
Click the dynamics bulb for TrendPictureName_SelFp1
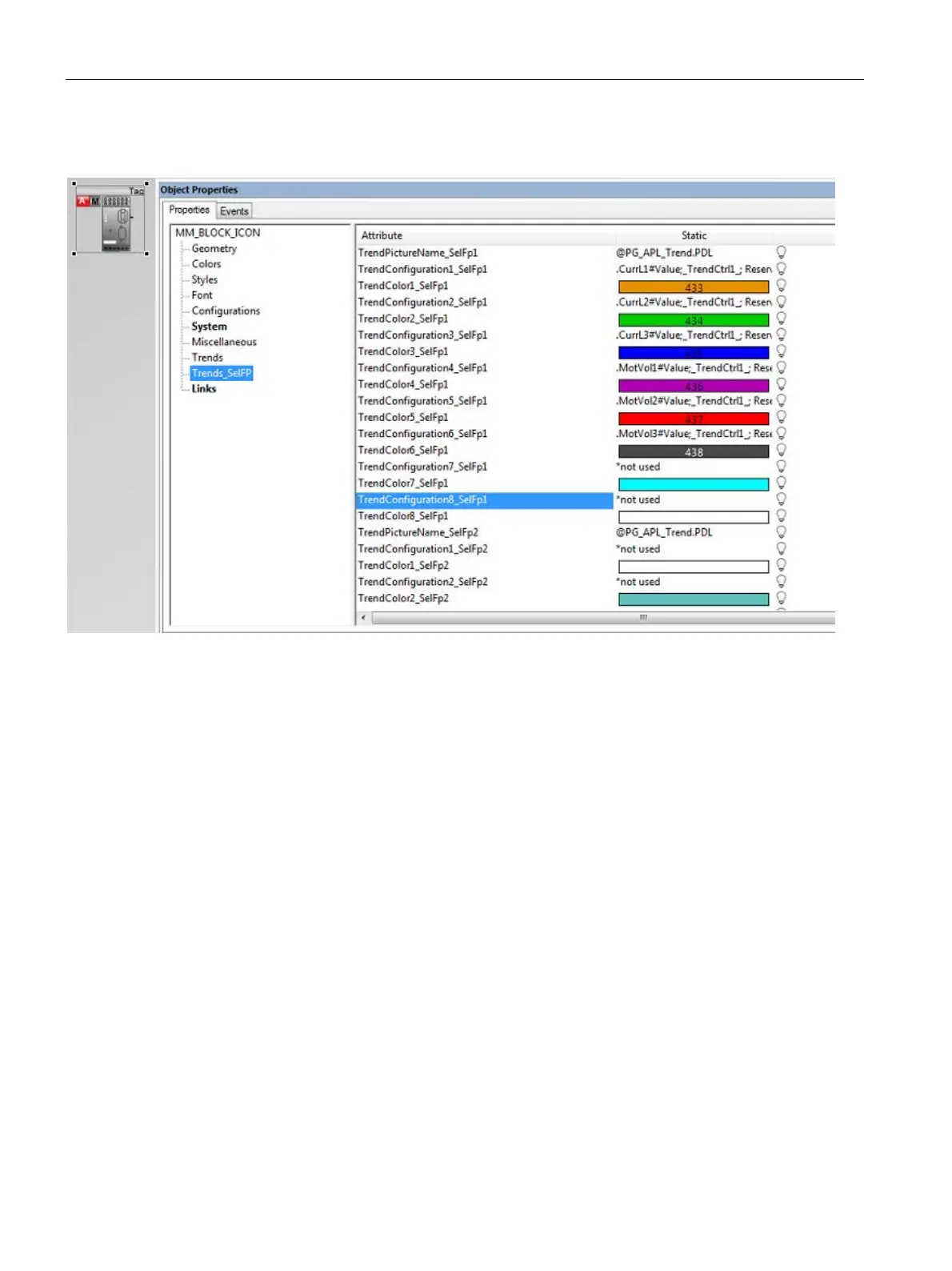[781, 252]
